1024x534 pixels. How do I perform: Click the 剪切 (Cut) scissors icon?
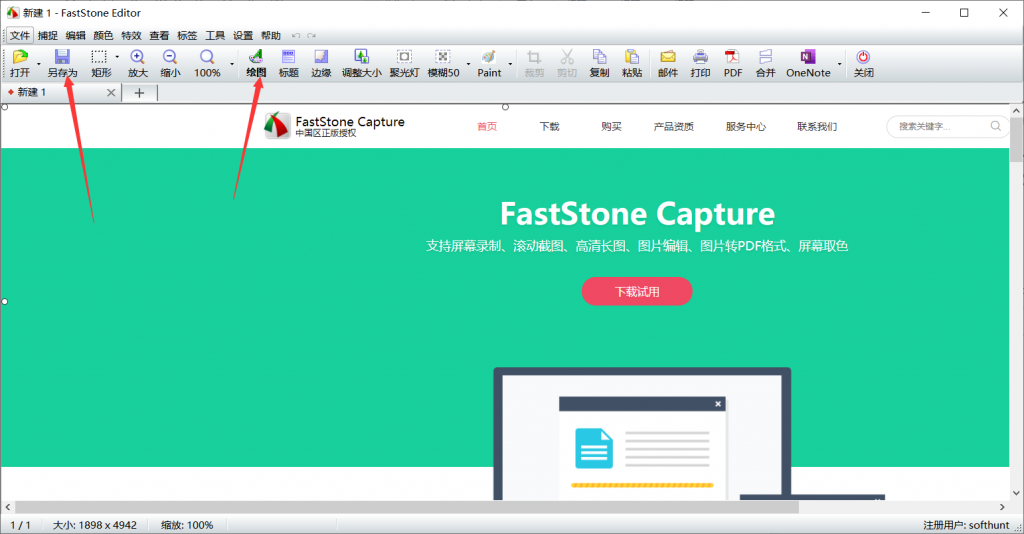[x=566, y=63]
